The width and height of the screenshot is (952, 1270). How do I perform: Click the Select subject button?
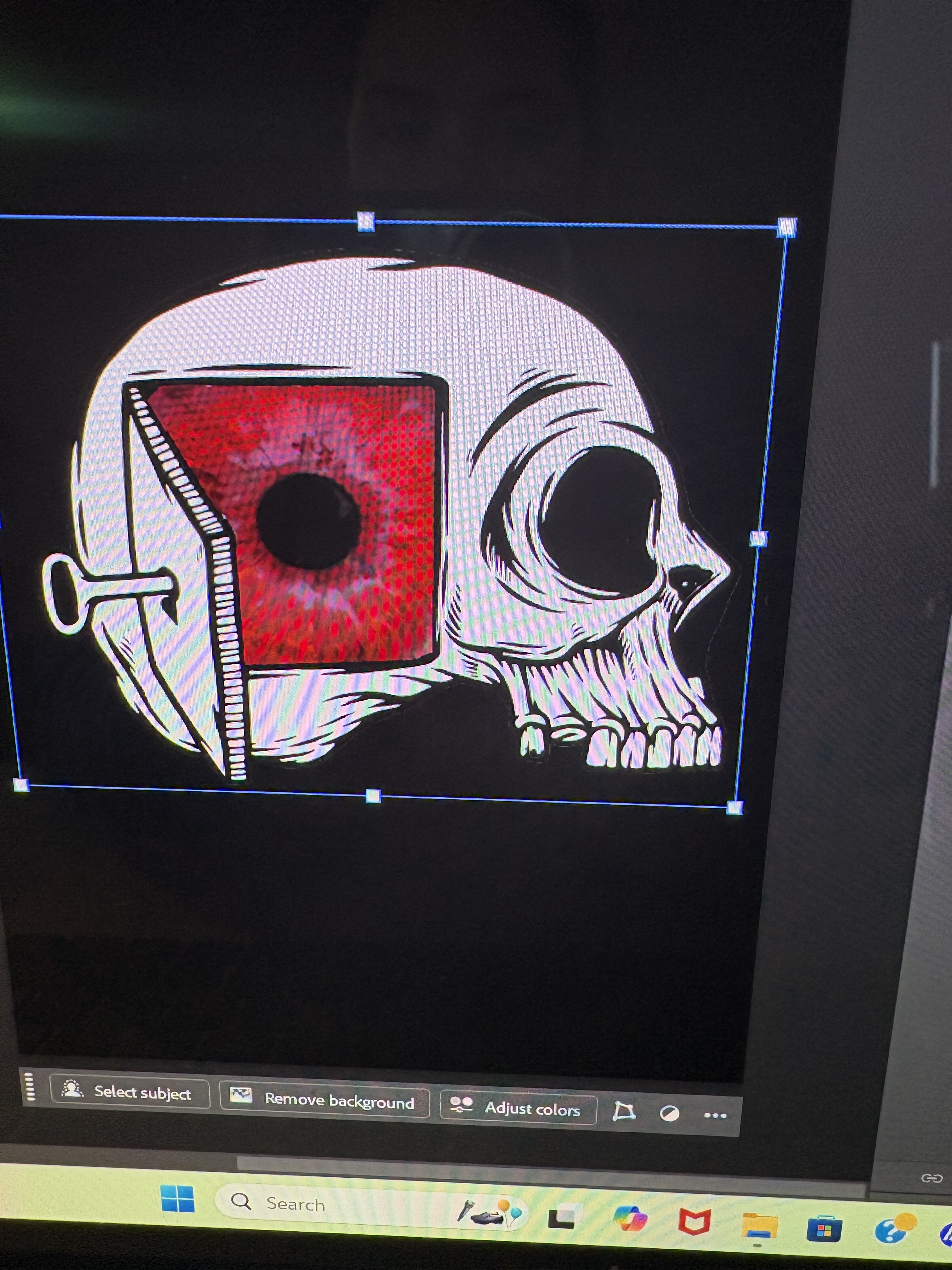(130, 1091)
